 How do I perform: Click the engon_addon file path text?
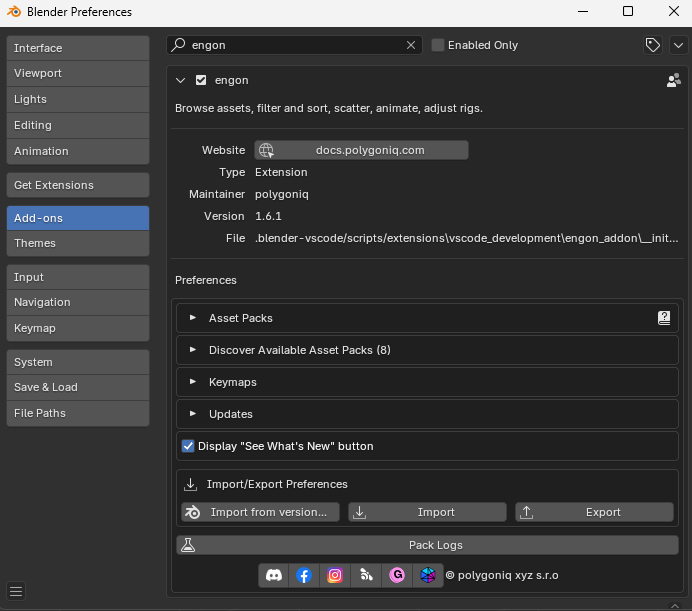[466, 238]
